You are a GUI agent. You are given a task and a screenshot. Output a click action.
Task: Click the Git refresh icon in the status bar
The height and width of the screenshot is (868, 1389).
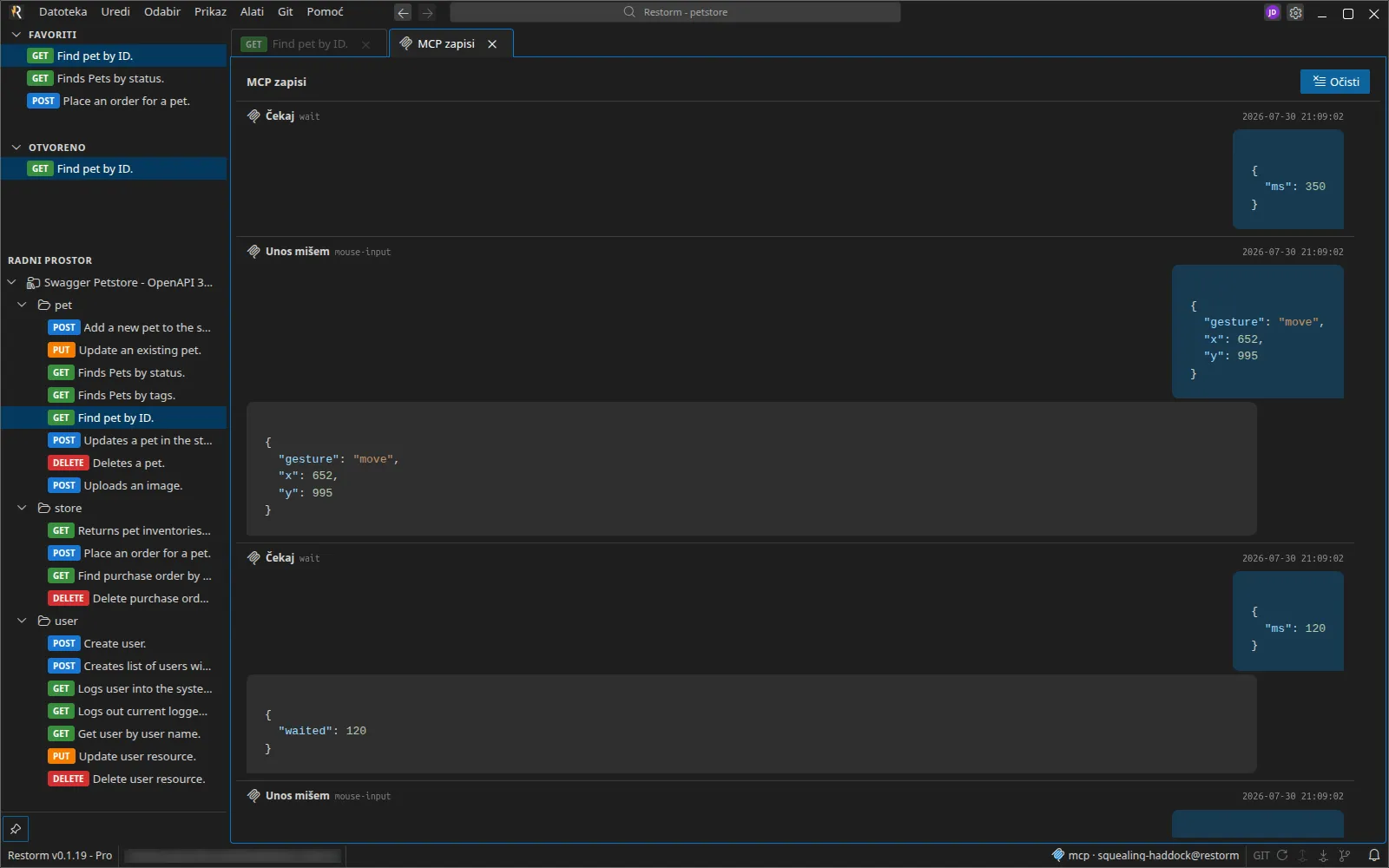coord(1282,855)
